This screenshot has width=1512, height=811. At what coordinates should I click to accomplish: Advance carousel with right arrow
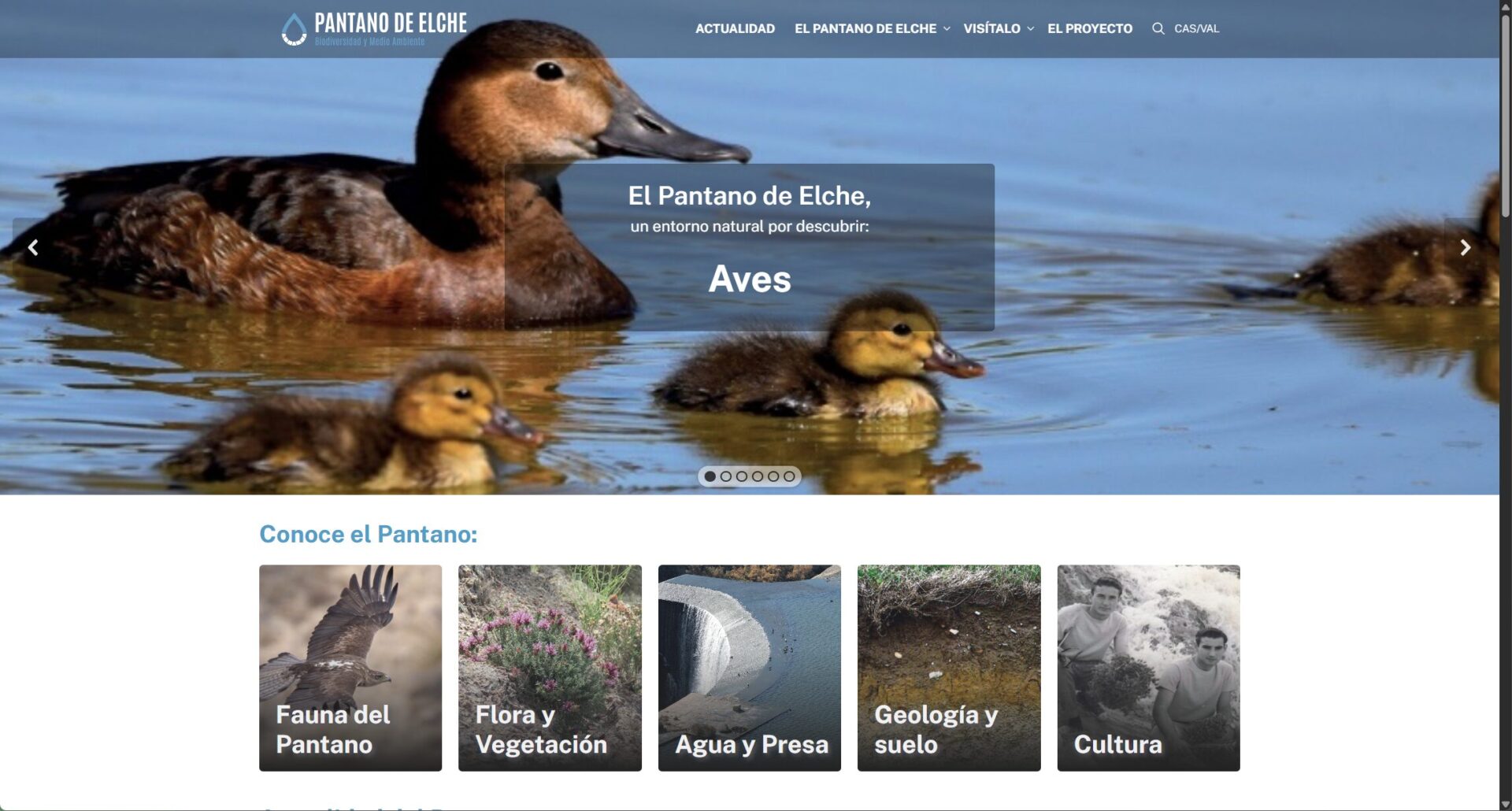(1465, 248)
